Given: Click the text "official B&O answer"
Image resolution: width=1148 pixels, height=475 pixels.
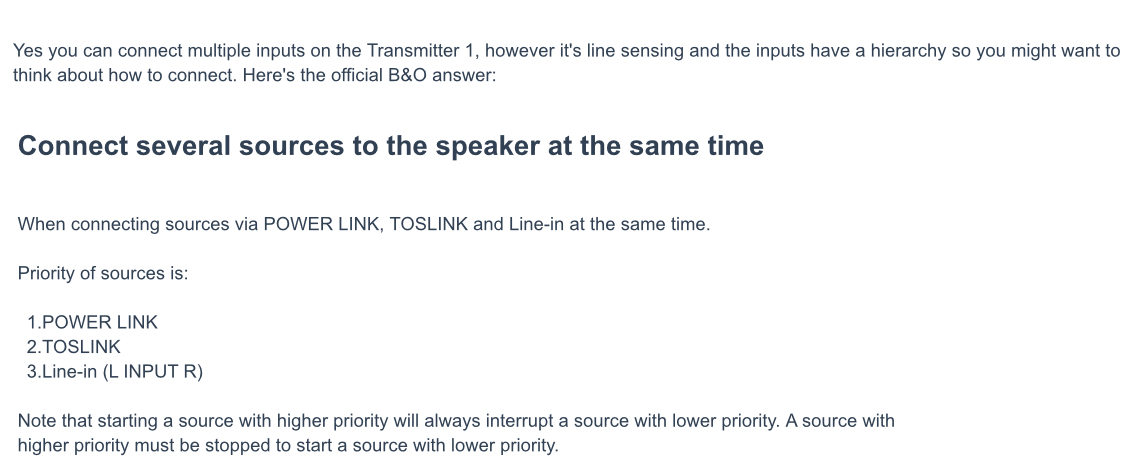Looking at the screenshot, I should pos(413,75).
